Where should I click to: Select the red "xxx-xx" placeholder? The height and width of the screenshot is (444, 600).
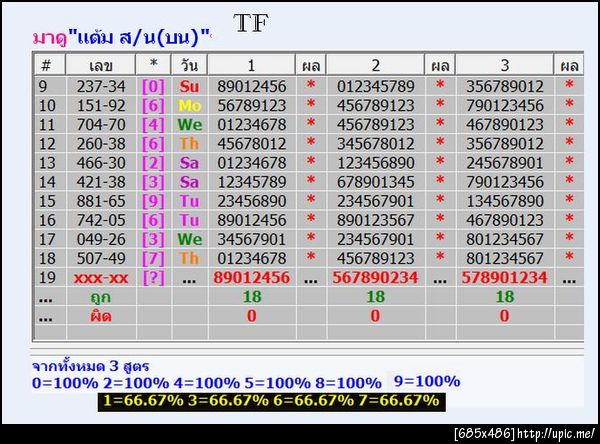click(x=101, y=278)
